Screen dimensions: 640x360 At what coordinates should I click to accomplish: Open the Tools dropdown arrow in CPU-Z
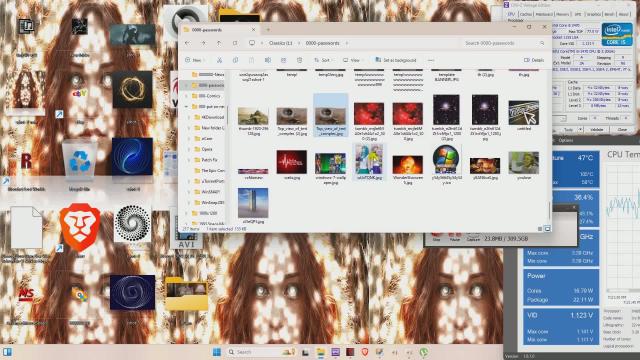(580, 129)
